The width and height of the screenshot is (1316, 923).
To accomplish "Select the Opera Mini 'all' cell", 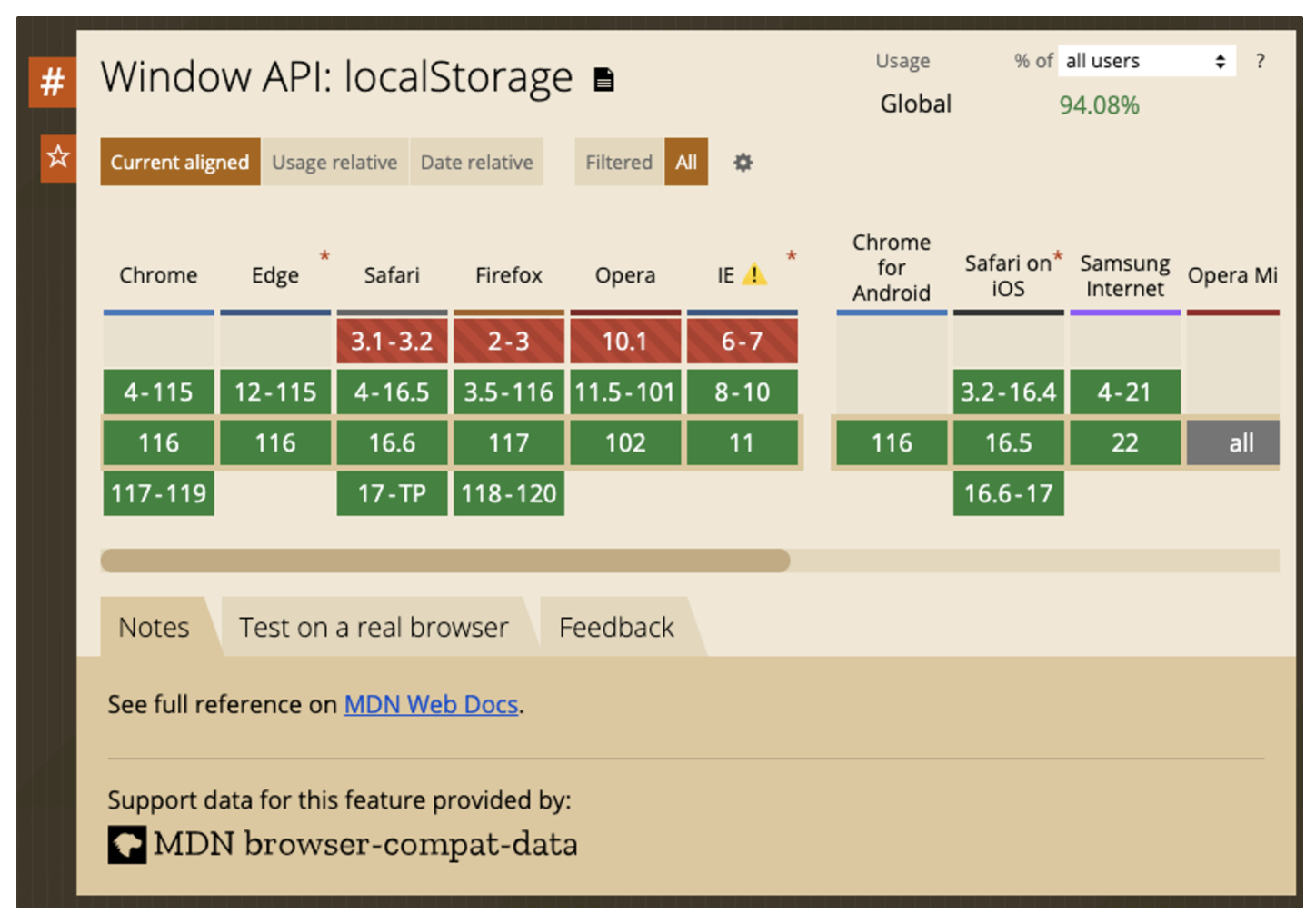I will (1233, 442).
